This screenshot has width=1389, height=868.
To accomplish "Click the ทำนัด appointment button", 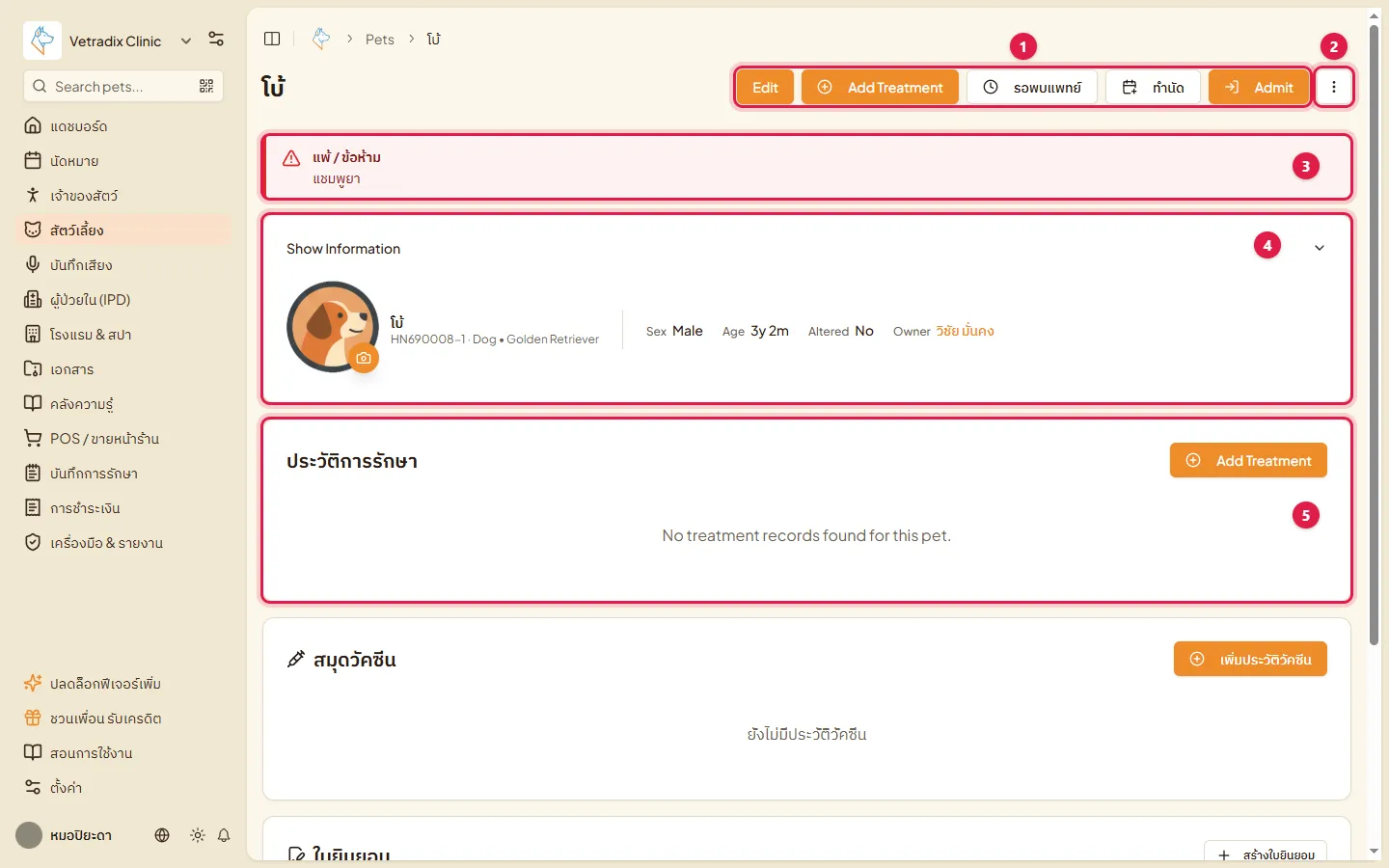I will tap(1153, 87).
